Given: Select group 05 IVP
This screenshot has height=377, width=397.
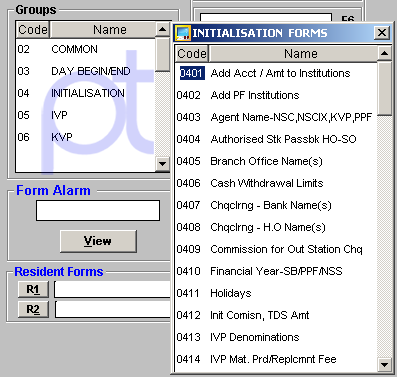Looking at the screenshot, I should [x=86, y=115].
